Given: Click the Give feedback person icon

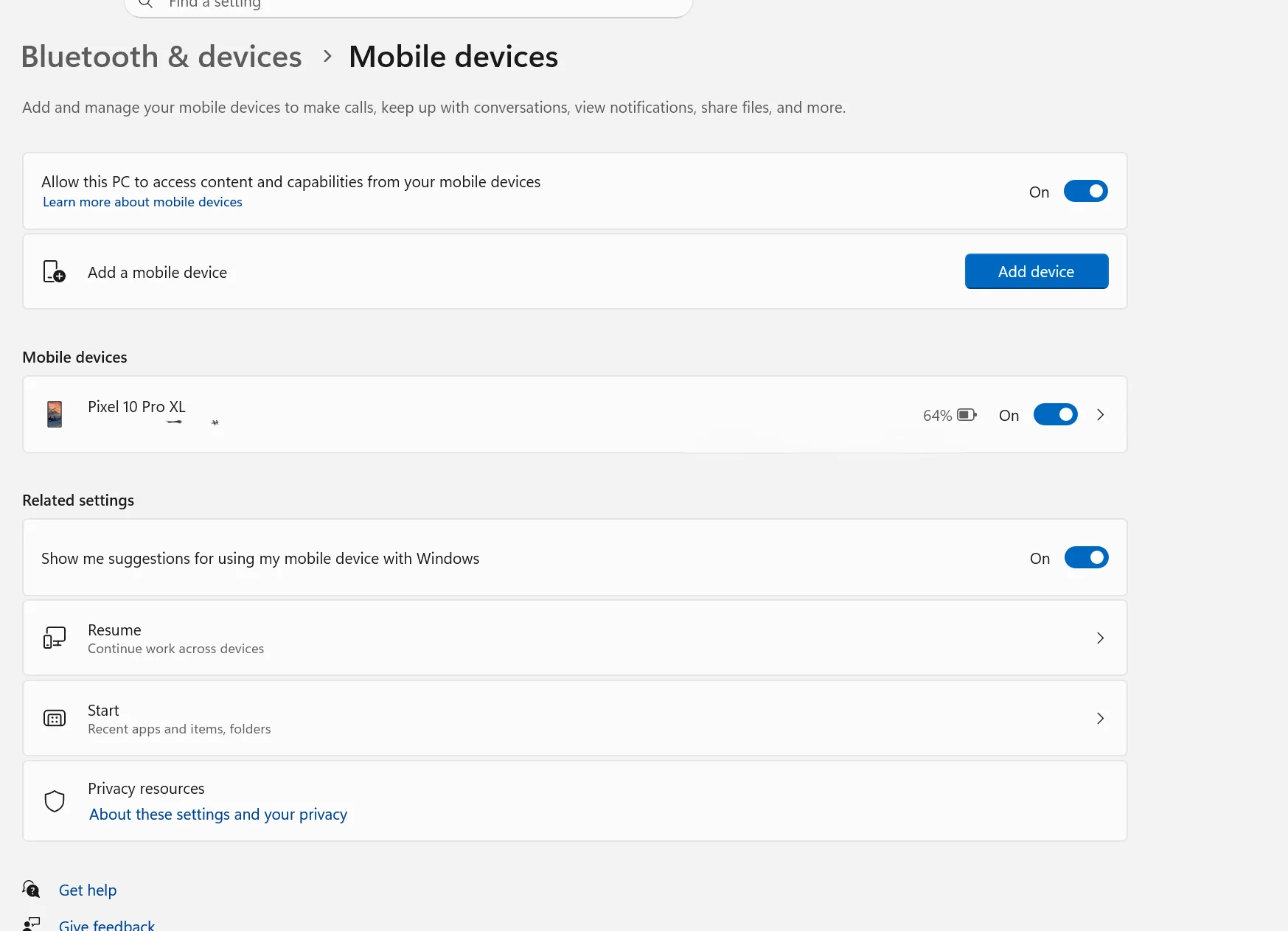Looking at the screenshot, I should (x=31, y=924).
